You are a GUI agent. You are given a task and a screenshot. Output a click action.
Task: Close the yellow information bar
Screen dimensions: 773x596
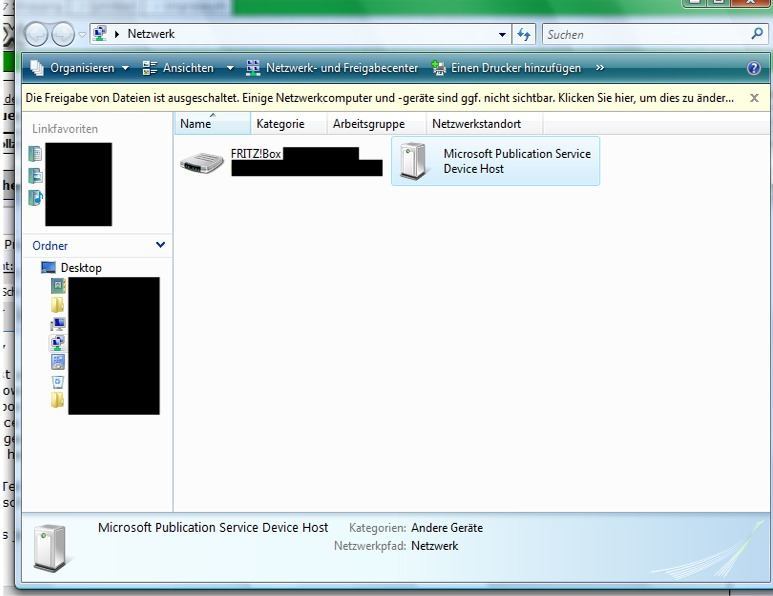click(x=754, y=98)
